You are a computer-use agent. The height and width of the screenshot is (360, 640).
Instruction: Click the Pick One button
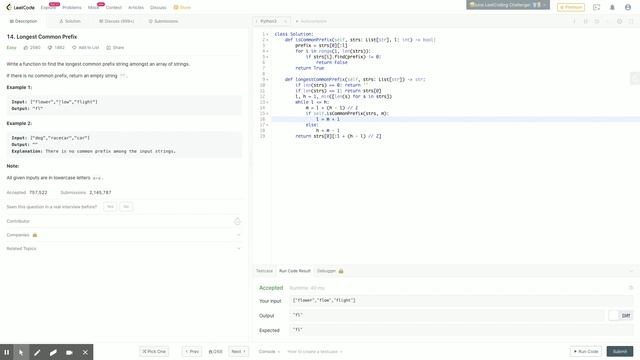tap(154, 351)
